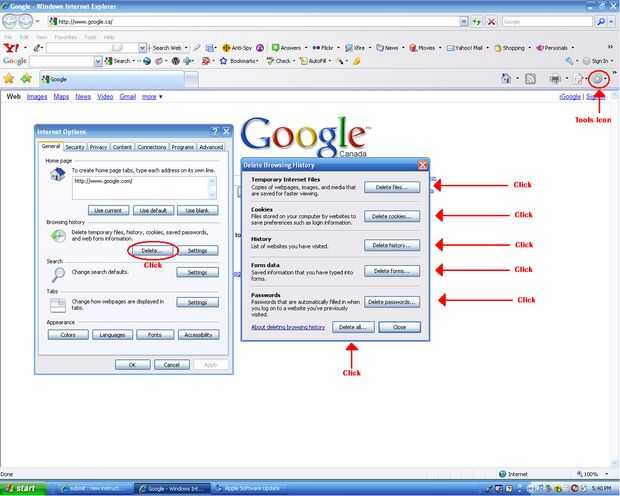Image resolution: width=620 pixels, height=496 pixels.
Task: Click the Page icon in command bar
Action: pyautogui.click(x=578, y=79)
